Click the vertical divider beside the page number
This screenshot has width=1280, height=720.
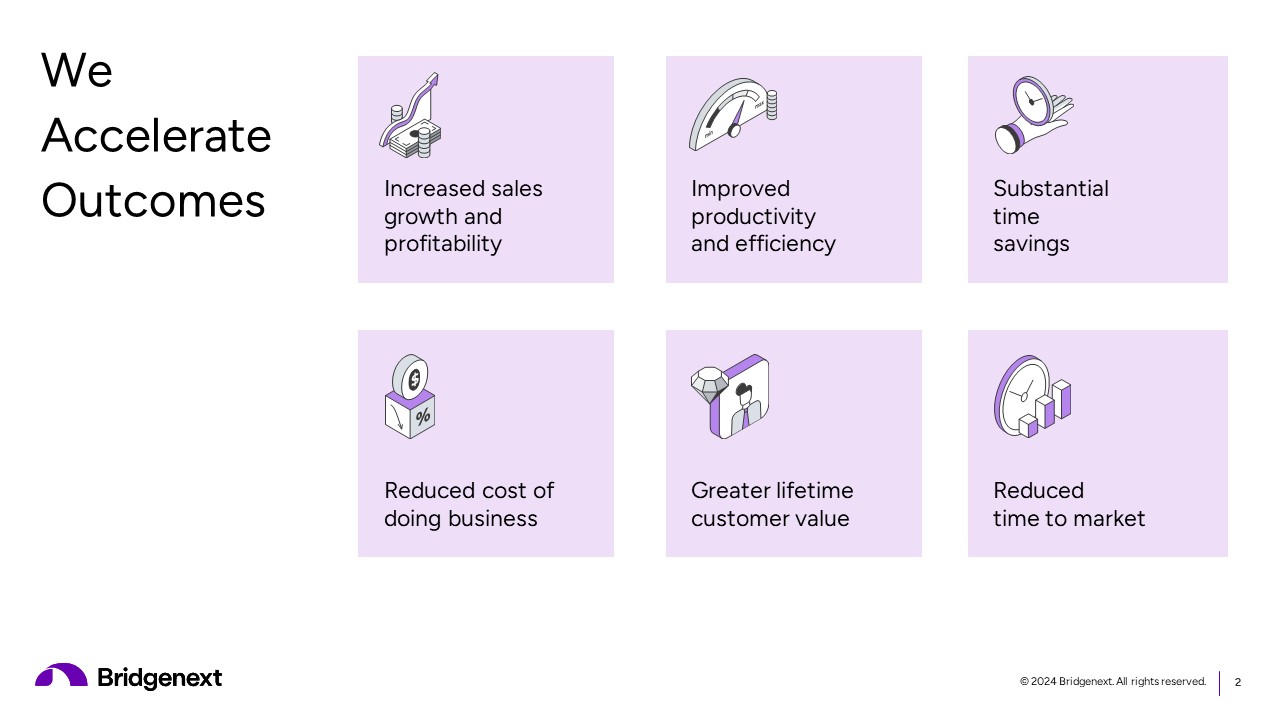1220,683
